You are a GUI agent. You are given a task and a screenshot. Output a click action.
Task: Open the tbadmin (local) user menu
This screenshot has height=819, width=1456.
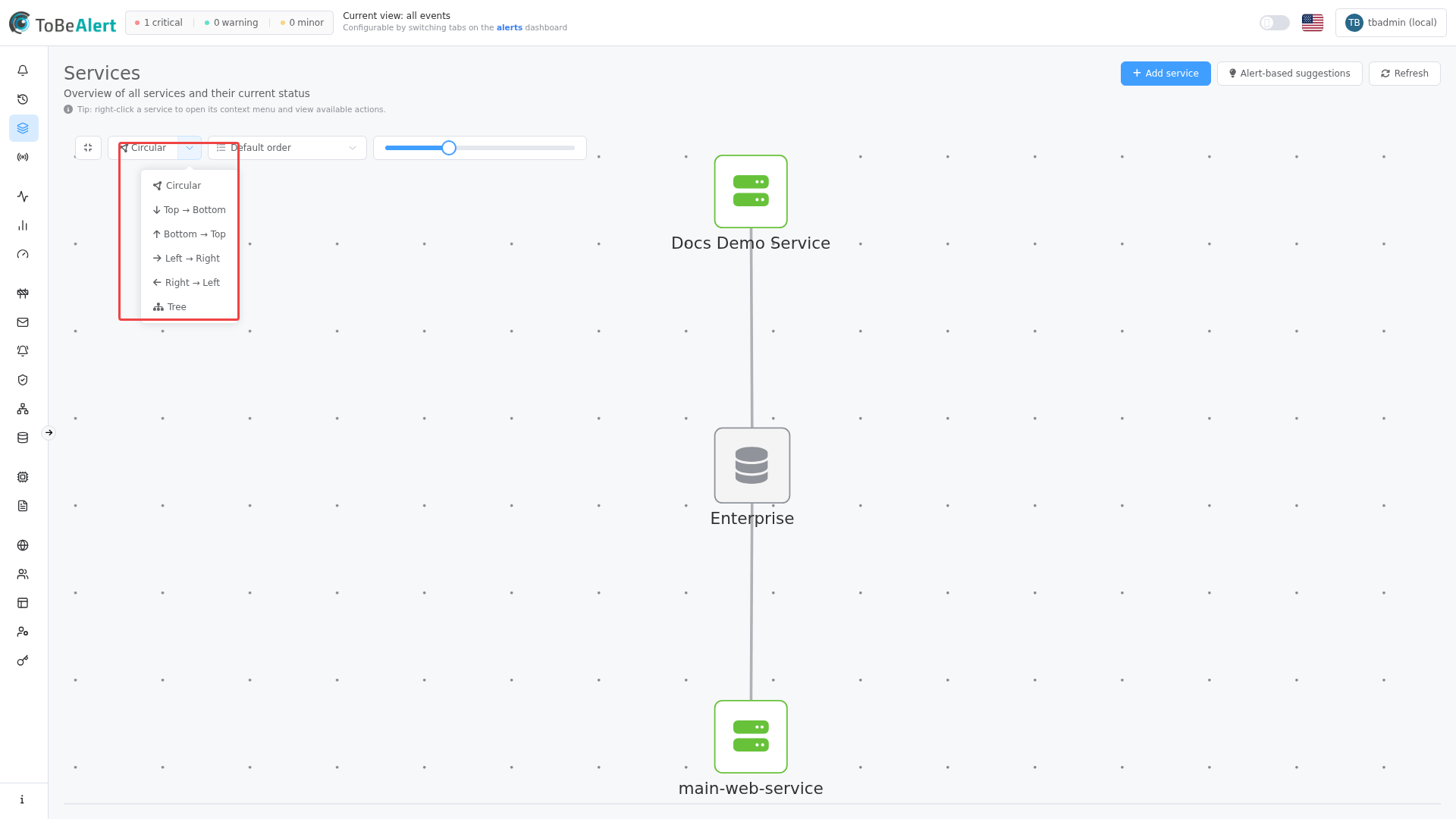click(1391, 23)
